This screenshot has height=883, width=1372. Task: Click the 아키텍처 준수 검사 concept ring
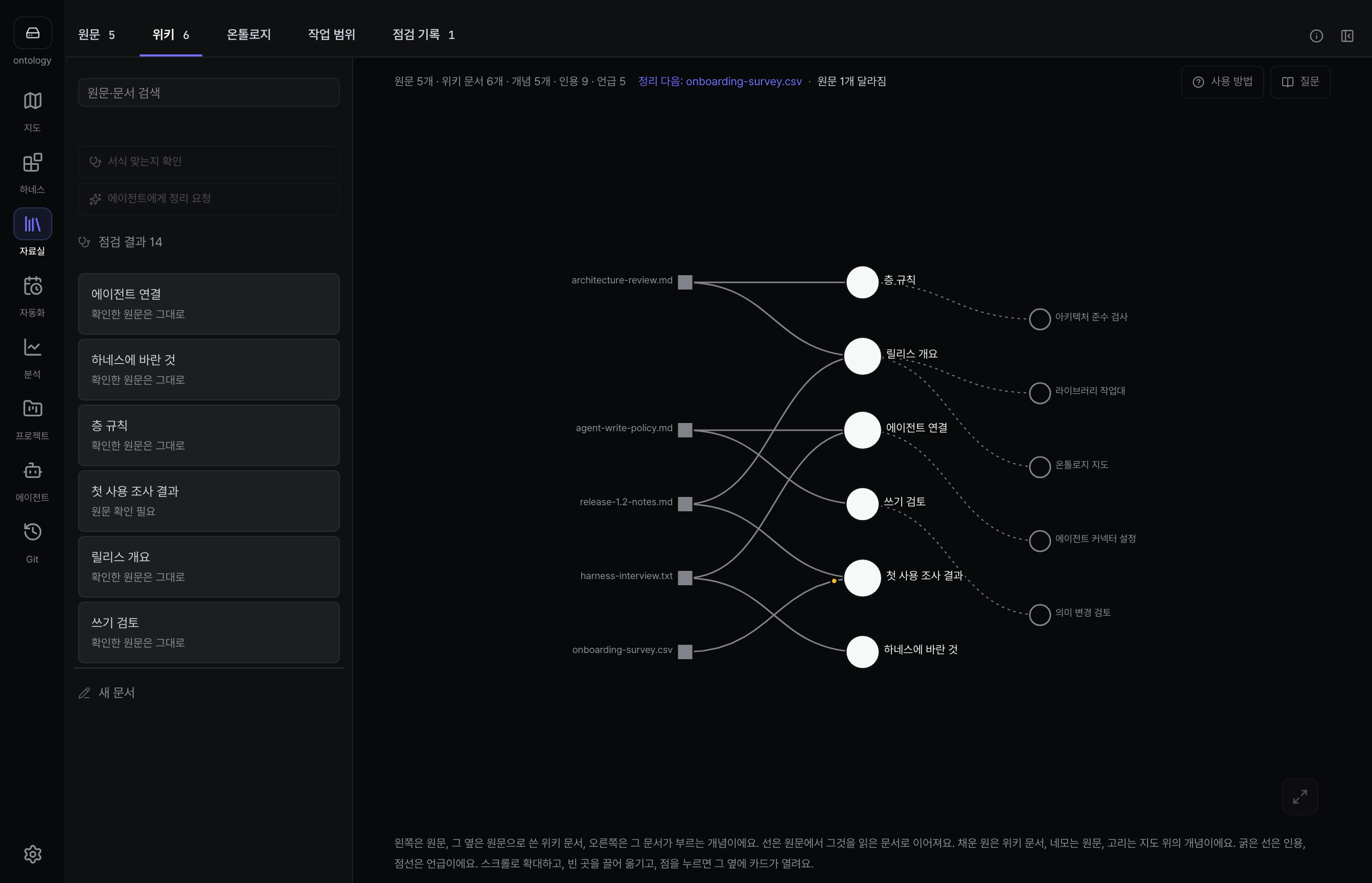coord(1039,319)
